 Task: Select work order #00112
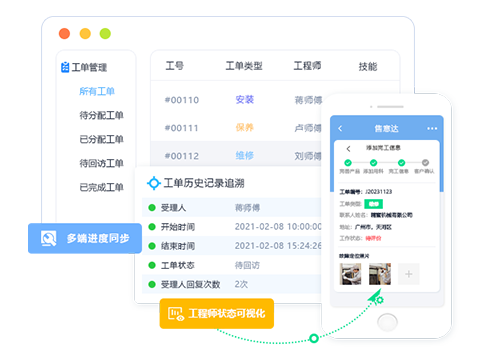point(182,156)
